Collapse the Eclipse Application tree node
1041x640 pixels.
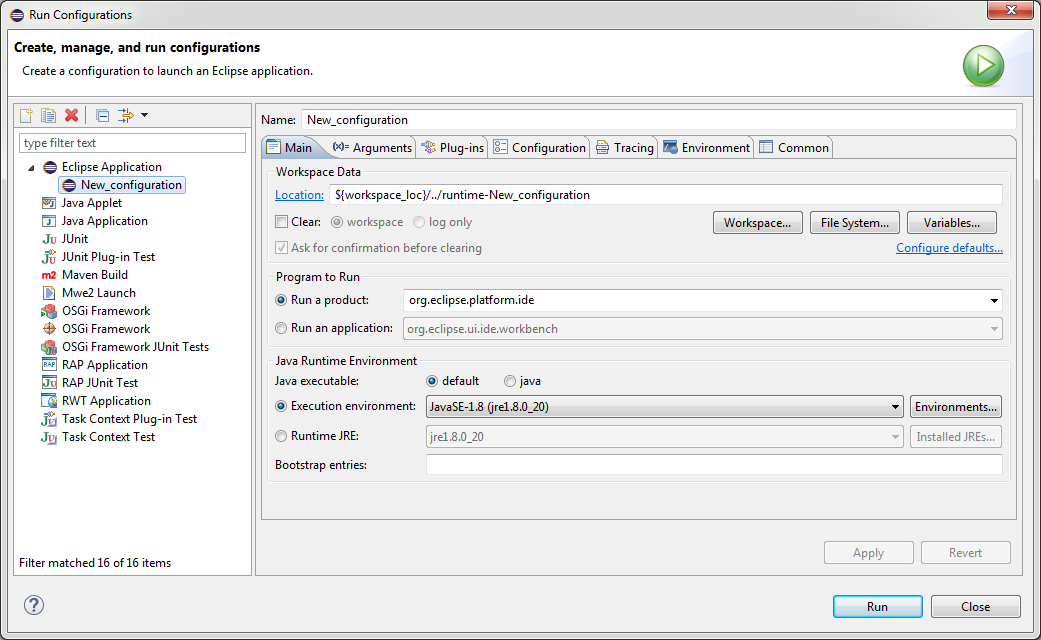click(31, 168)
